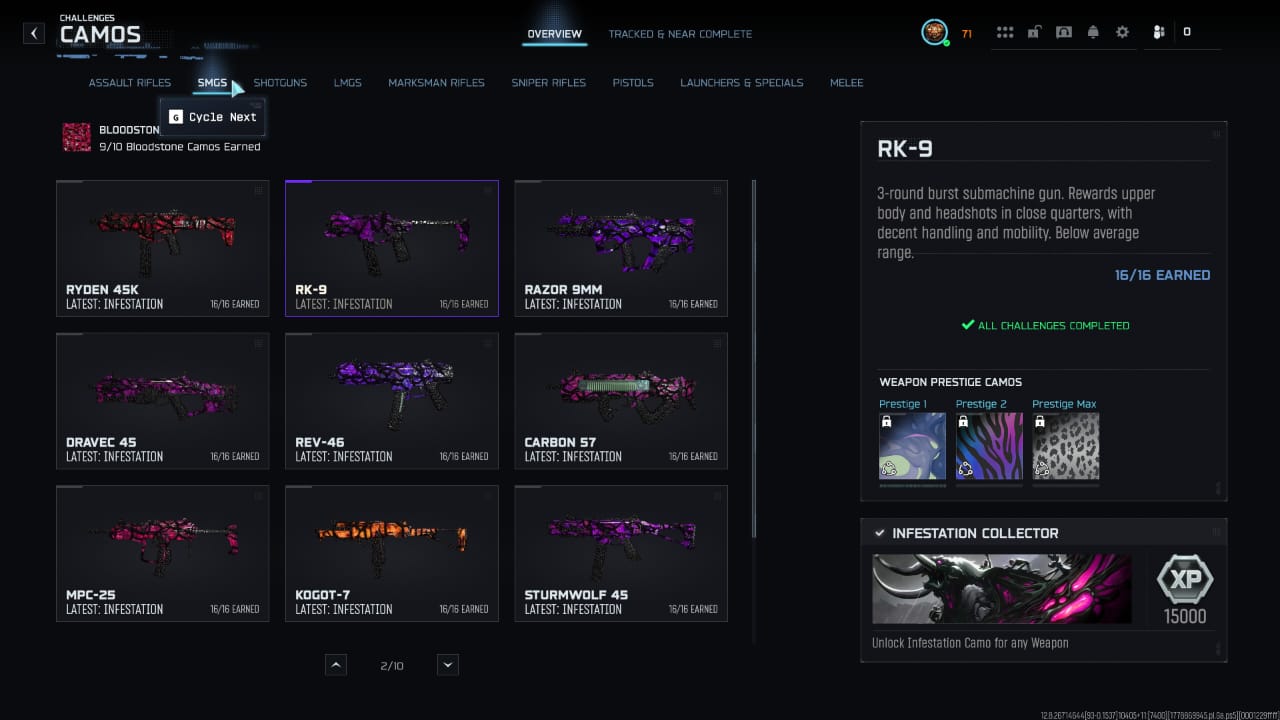The width and height of the screenshot is (1280, 720).
Task: Click the unlock padlock icon in header
Action: [x=1034, y=32]
